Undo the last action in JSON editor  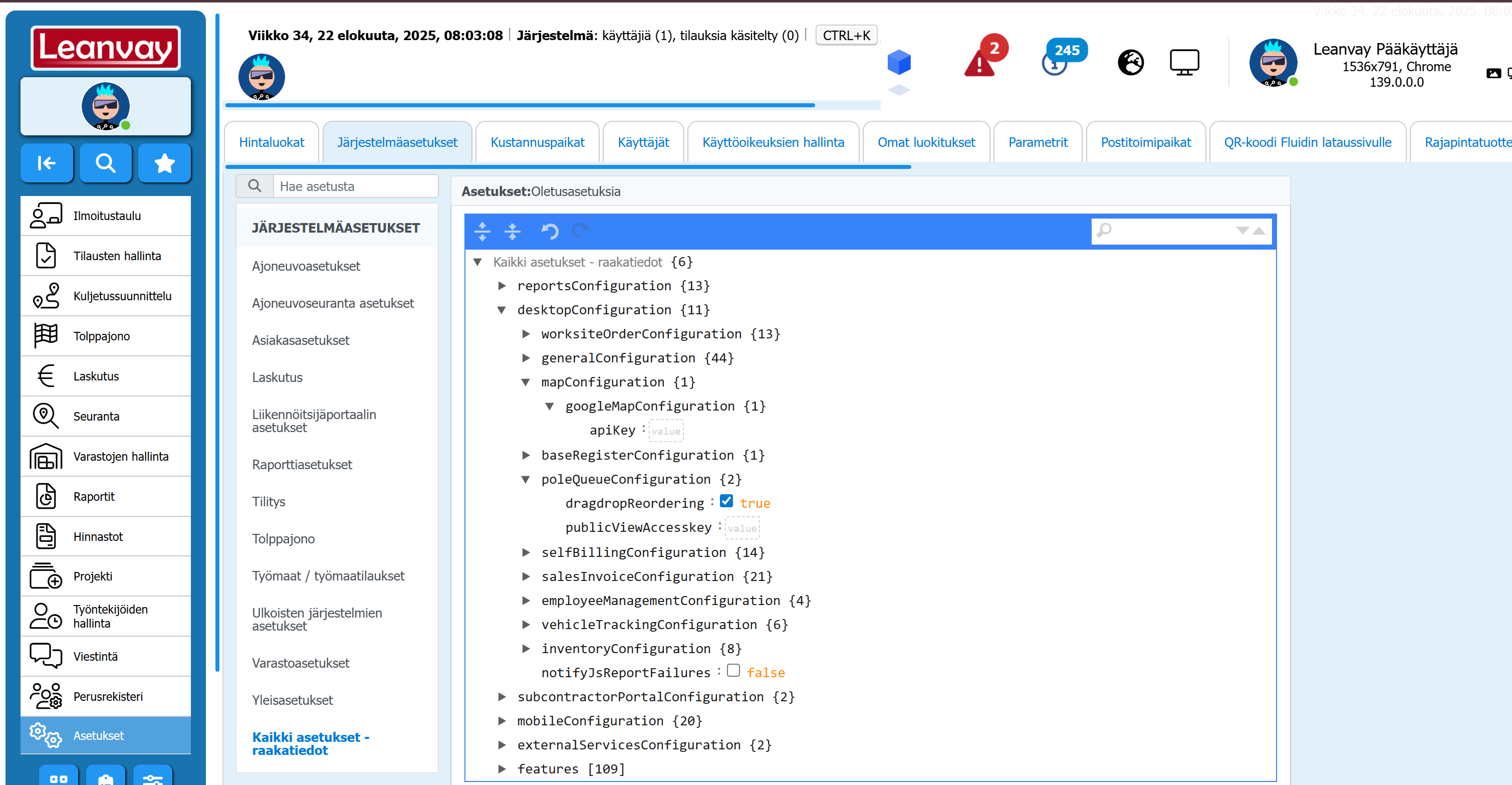tap(550, 231)
